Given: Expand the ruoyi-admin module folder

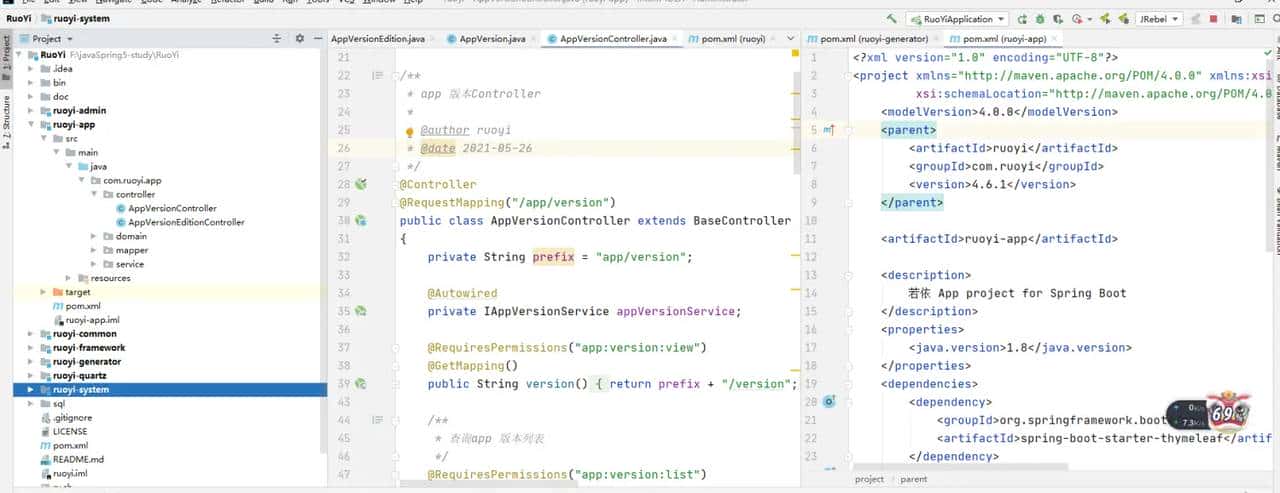Looking at the screenshot, I should (31, 111).
